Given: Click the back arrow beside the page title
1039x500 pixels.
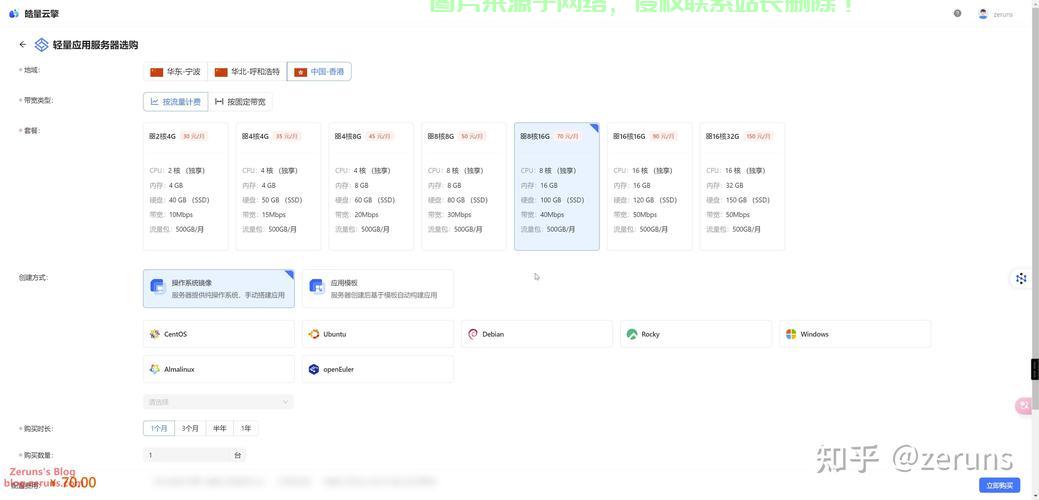Looking at the screenshot, I should click(x=23, y=45).
